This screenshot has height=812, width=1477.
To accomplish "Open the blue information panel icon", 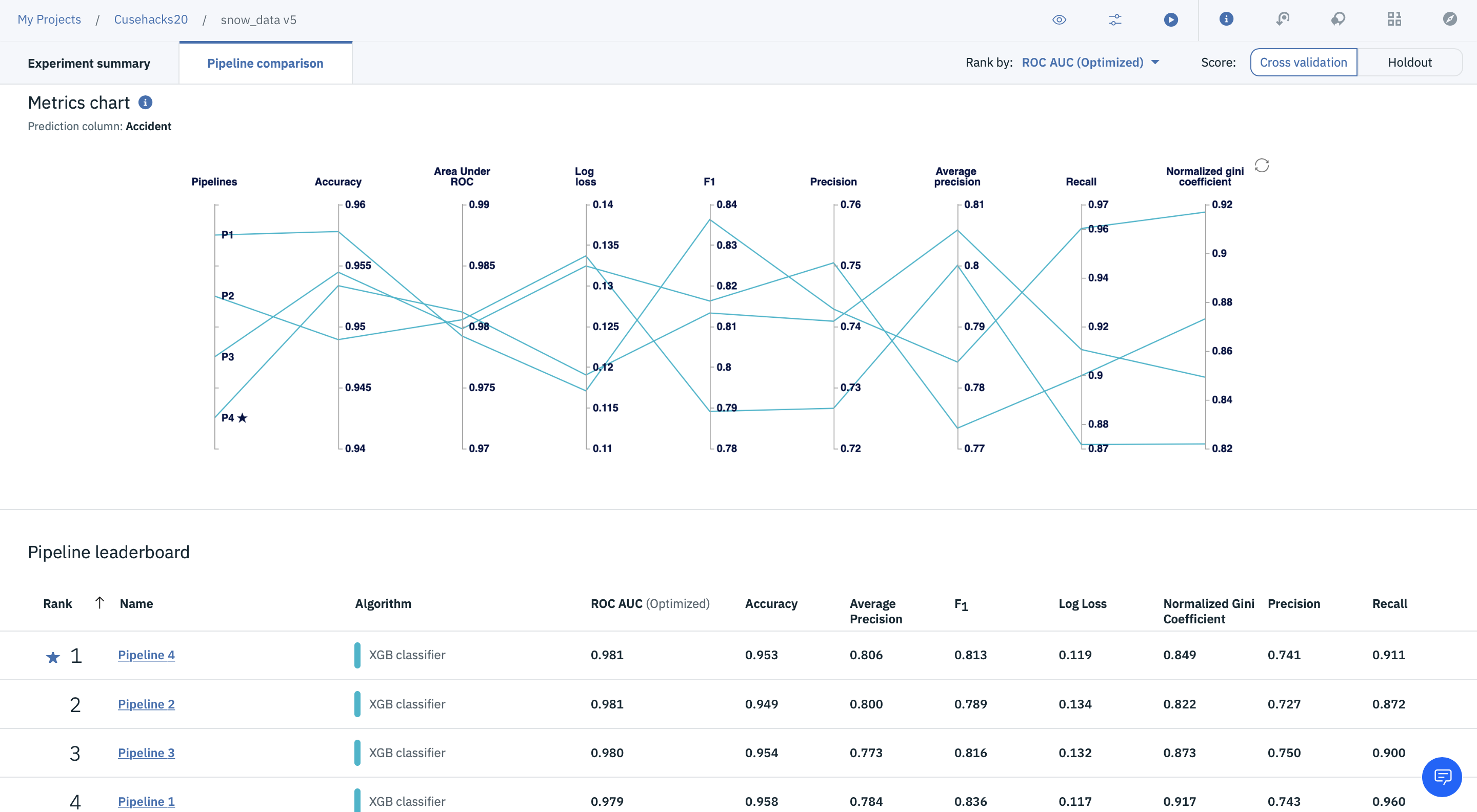I will tap(1226, 19).
